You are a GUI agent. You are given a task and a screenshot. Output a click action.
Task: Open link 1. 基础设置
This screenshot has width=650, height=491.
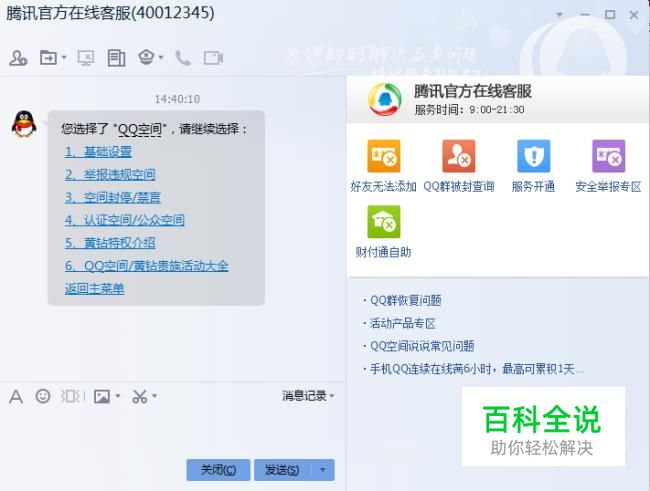click(98, 152)
